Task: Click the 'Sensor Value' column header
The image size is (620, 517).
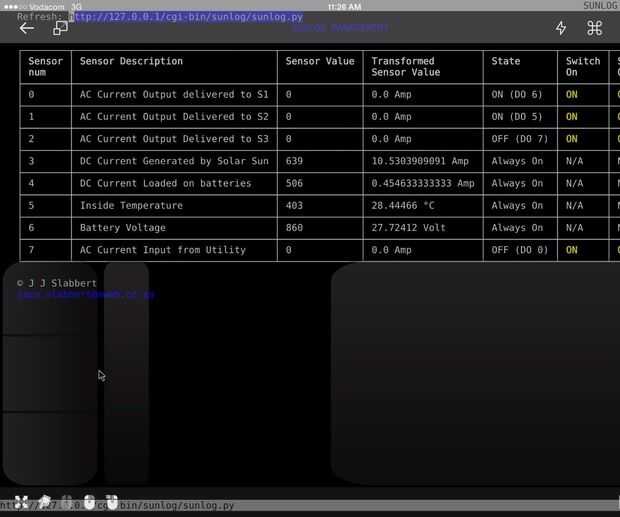Action: [x=320, y=61]
